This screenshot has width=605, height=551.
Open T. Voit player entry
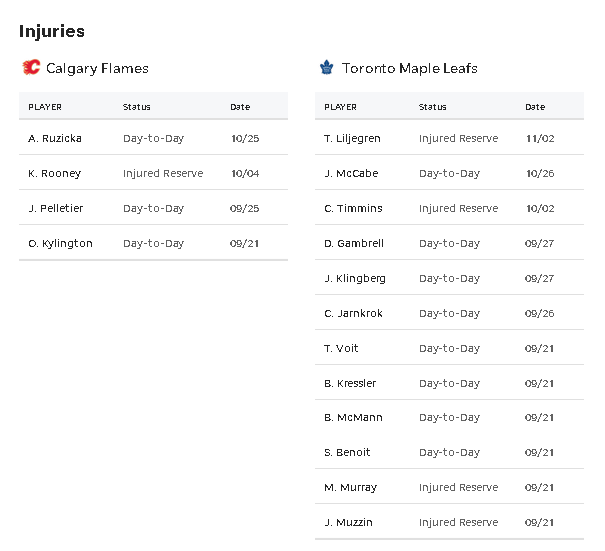tap(341, 348)
